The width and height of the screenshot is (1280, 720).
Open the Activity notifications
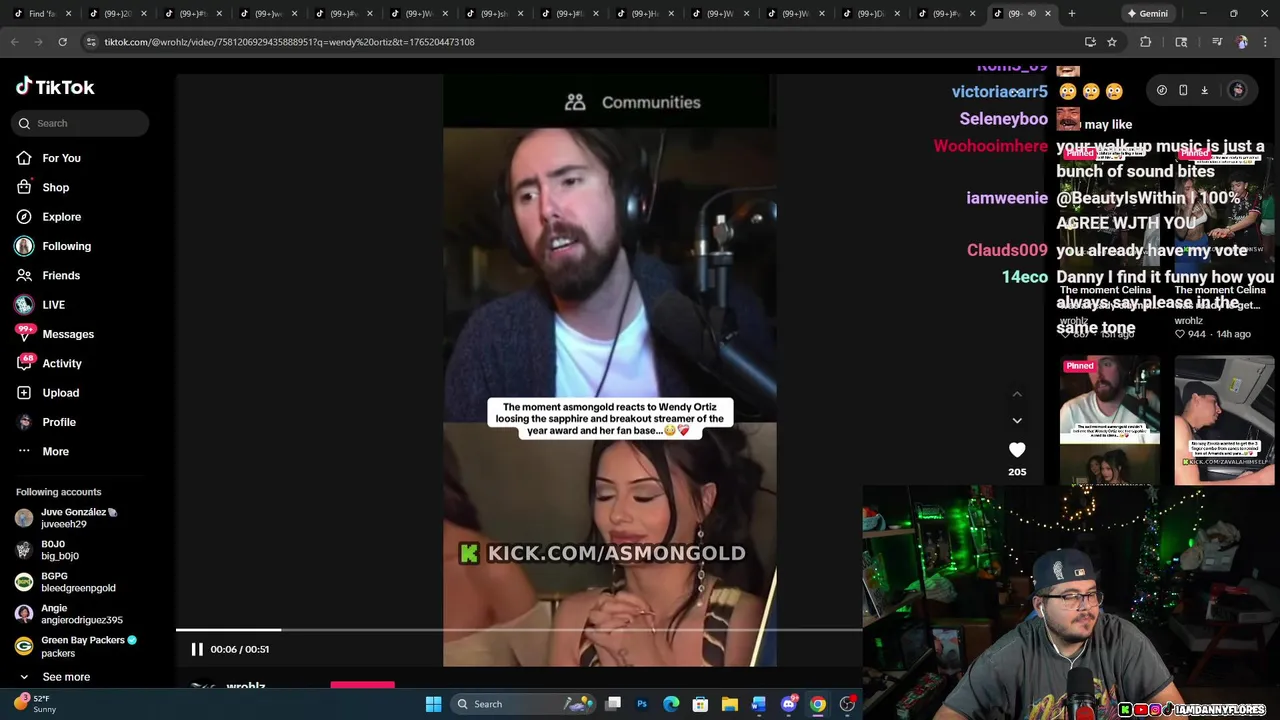click(x=61, y=363)
